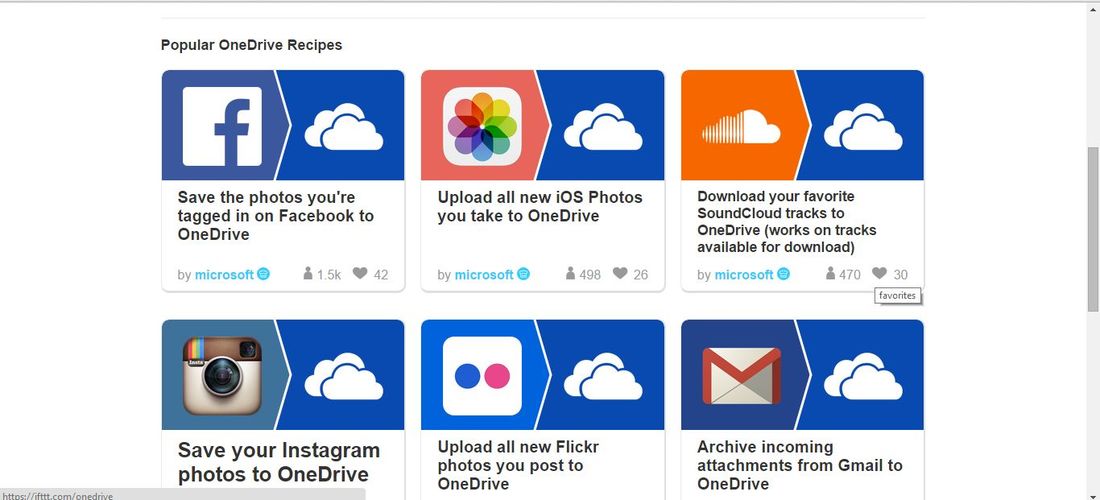This screenshot has height=500, width=1100.
Task: Open 'Save the photos you're tagged in' recipe title
Action: (x=276, y=216)
